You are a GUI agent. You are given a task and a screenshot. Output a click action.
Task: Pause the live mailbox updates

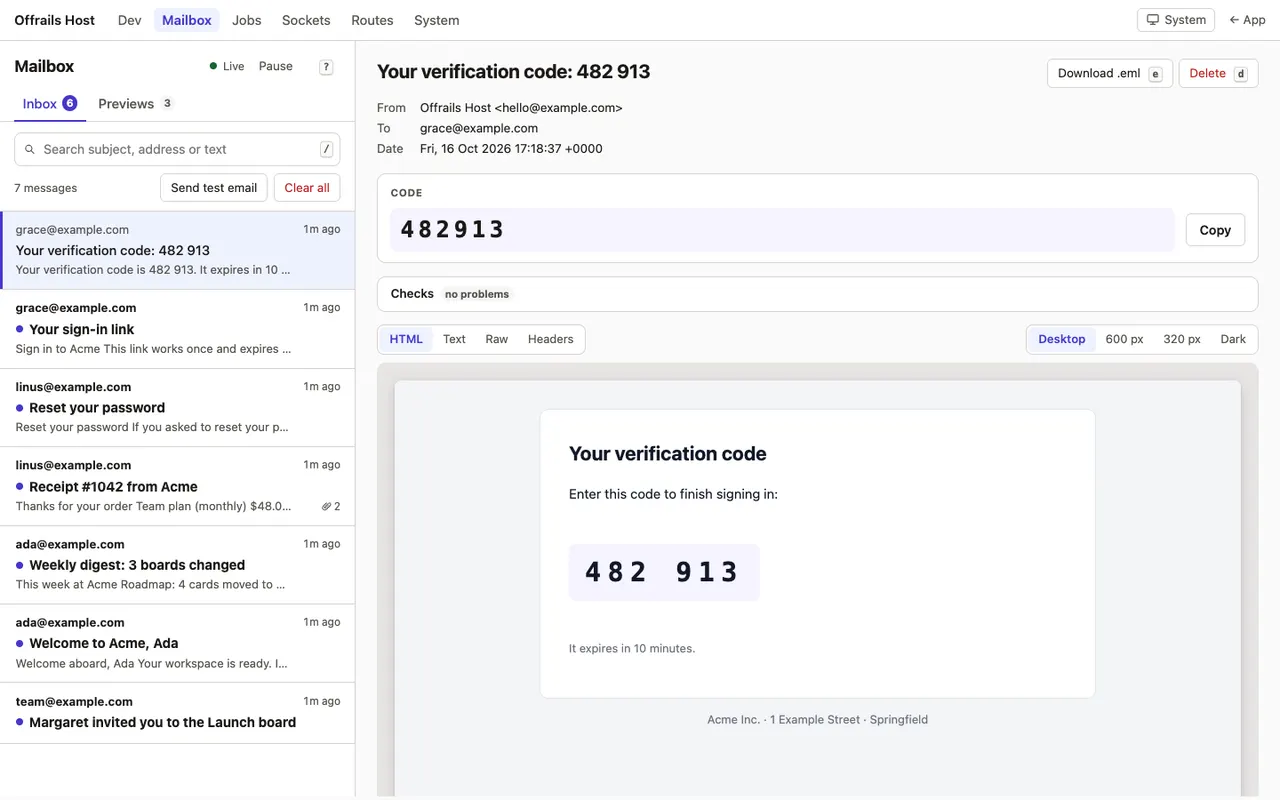(x=276, y=66)
